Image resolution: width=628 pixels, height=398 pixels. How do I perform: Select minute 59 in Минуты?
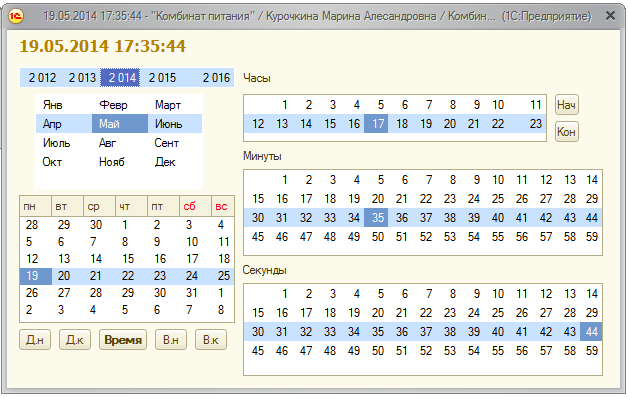592,237
